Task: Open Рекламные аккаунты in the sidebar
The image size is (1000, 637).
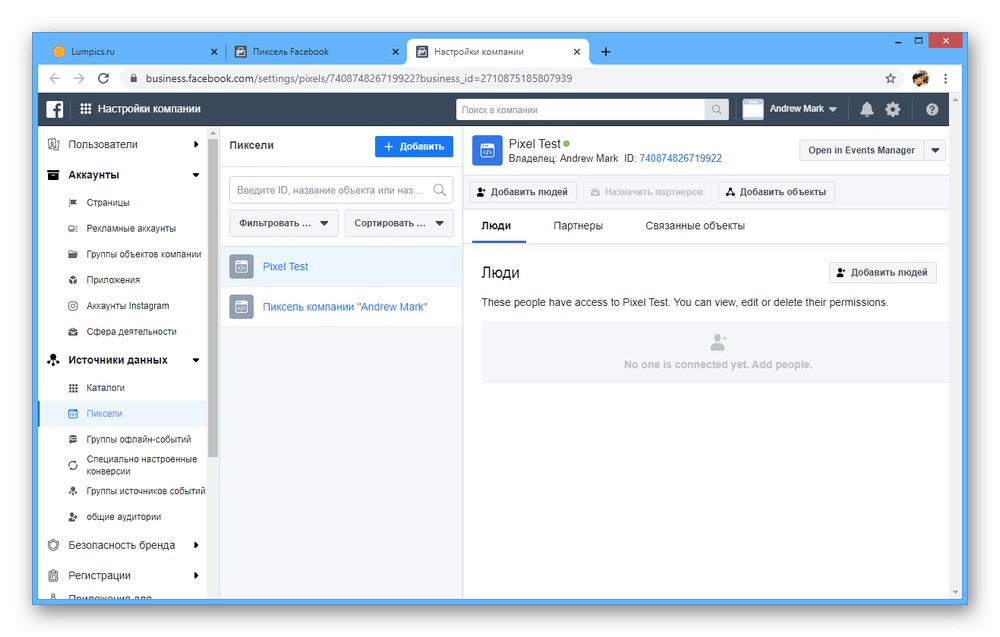Action: click(131, 228)
